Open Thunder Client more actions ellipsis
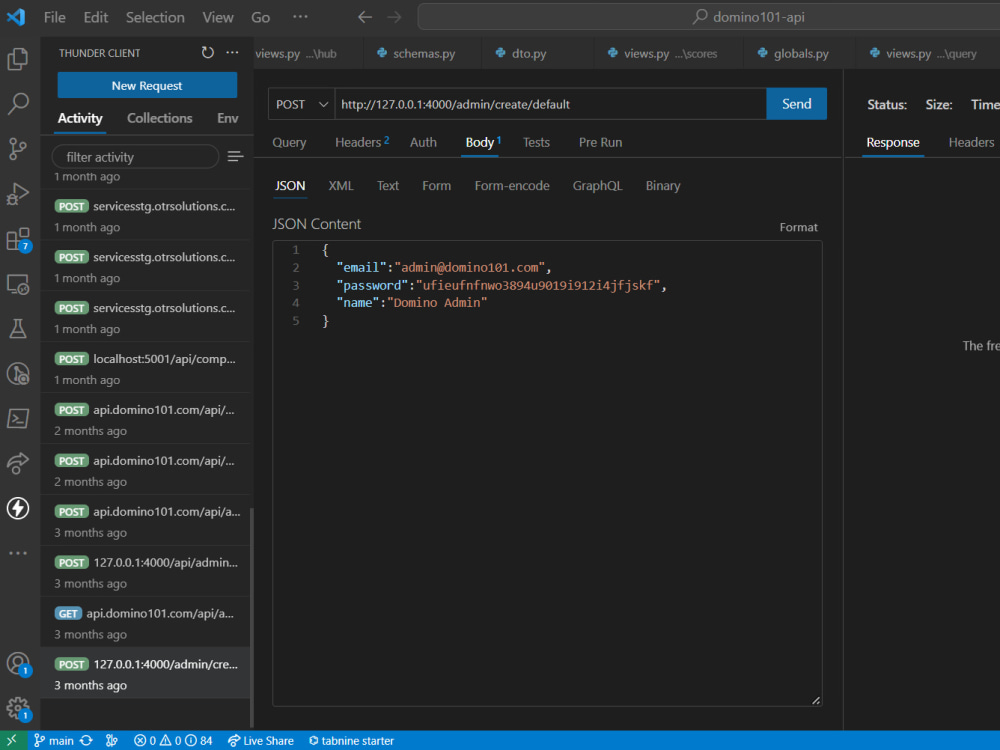 click(x=232, y=52)
